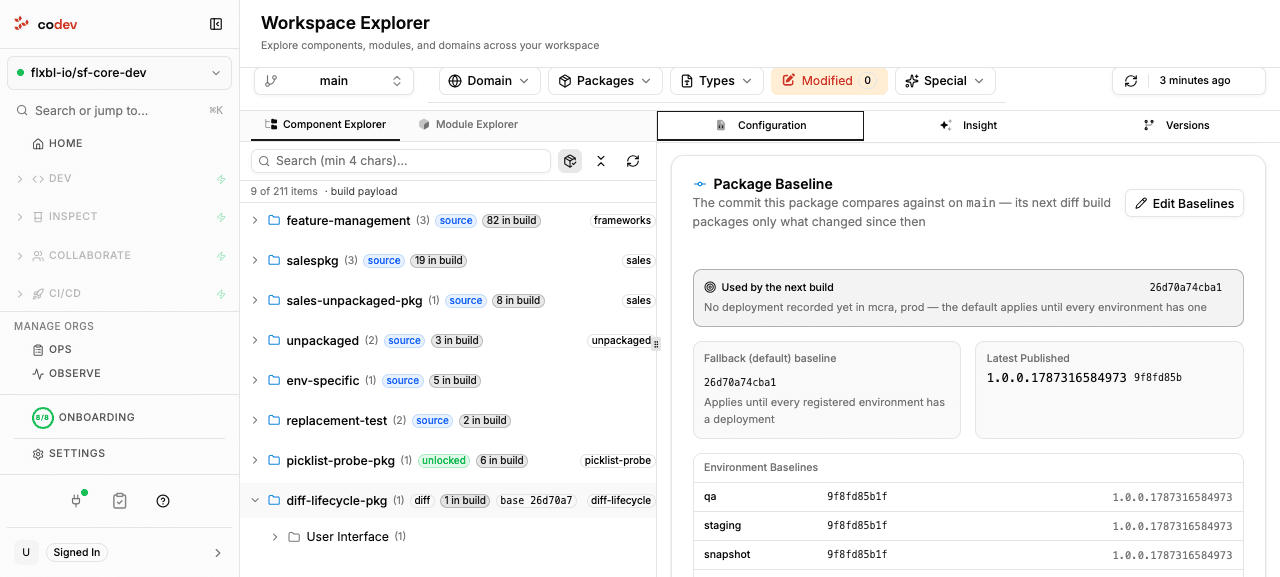This screenshot has height=577, width=1280.
Task: Click the user avatar labeled U
Action: click(x=26, y=552)
